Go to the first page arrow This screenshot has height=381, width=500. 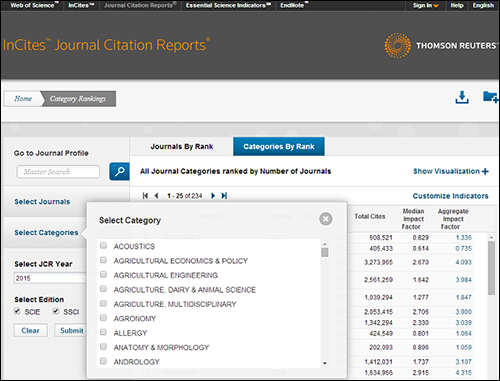point(145,196)
